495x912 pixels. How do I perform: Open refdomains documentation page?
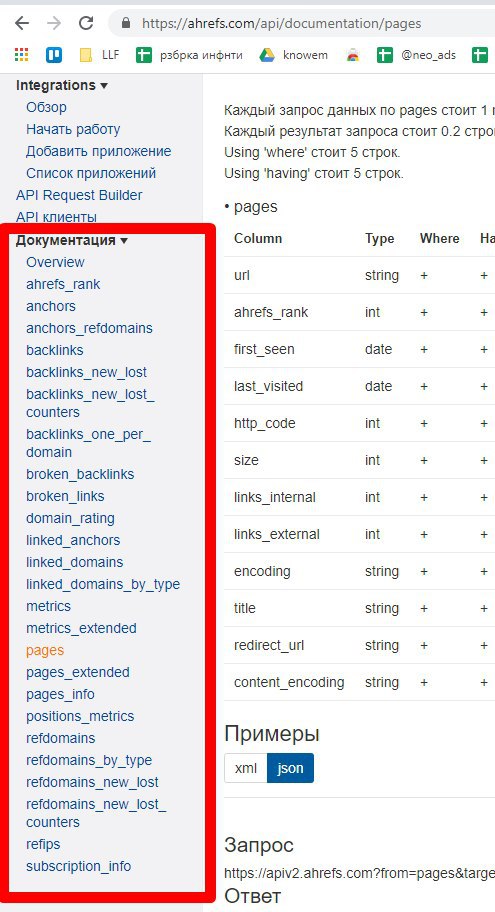tap(60, 738)
